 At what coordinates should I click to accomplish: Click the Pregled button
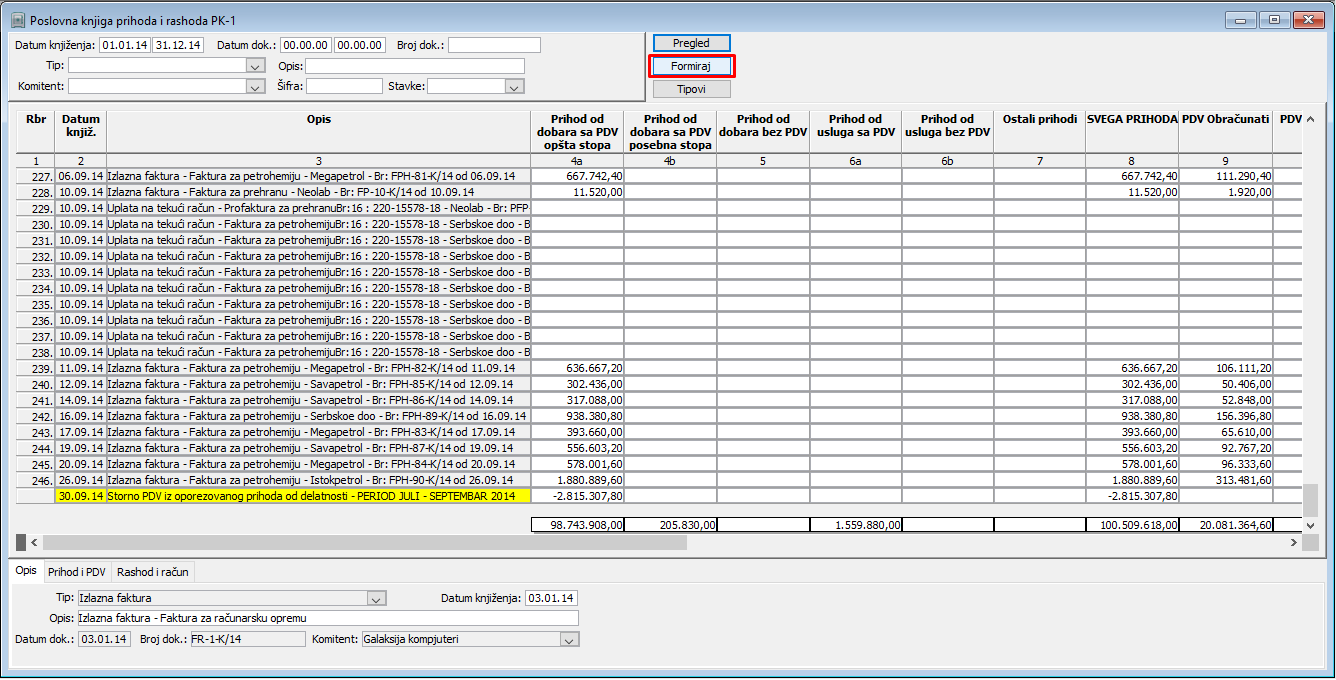coord(691,43)
